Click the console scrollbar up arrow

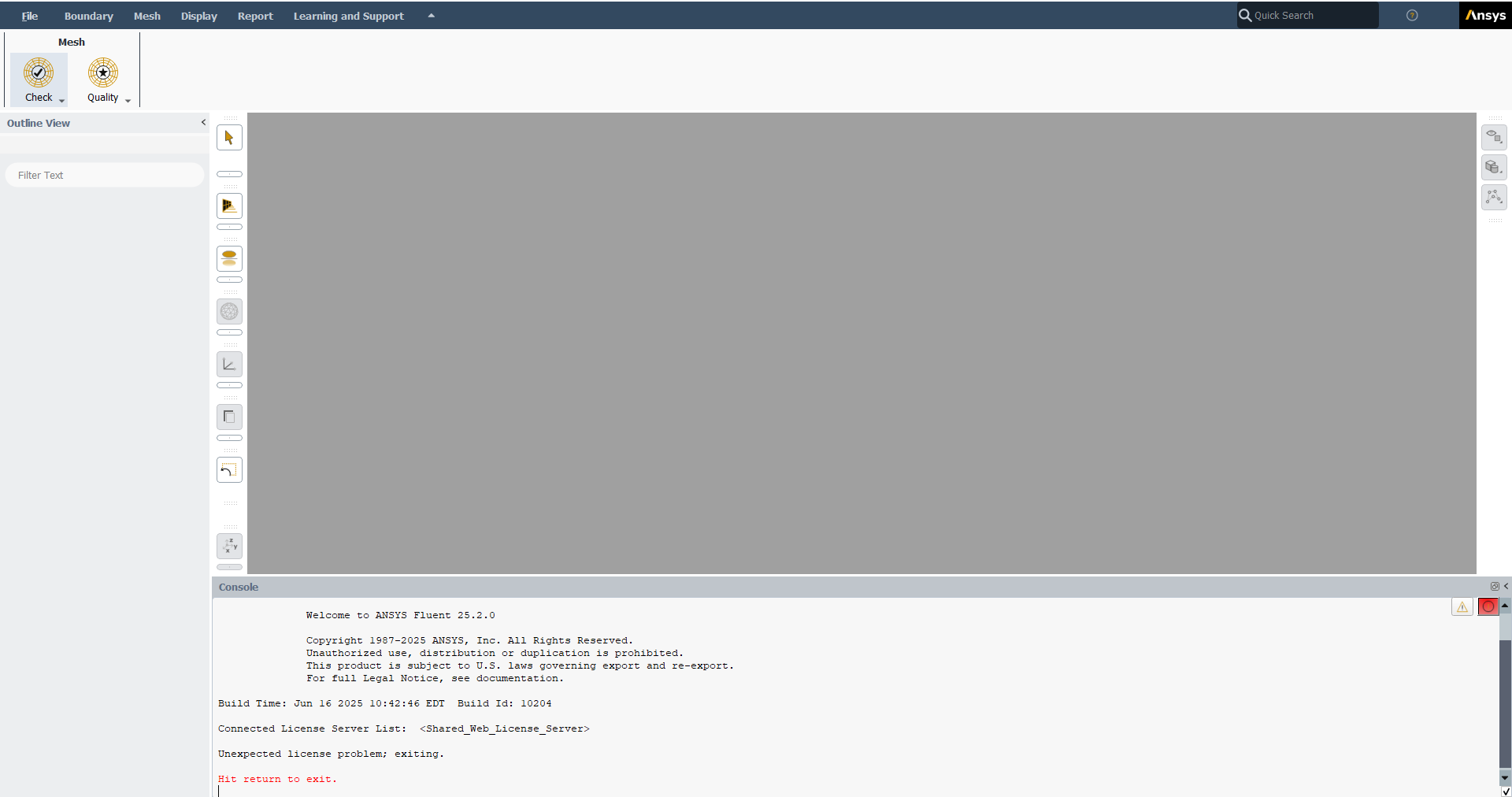[1505, 606]
